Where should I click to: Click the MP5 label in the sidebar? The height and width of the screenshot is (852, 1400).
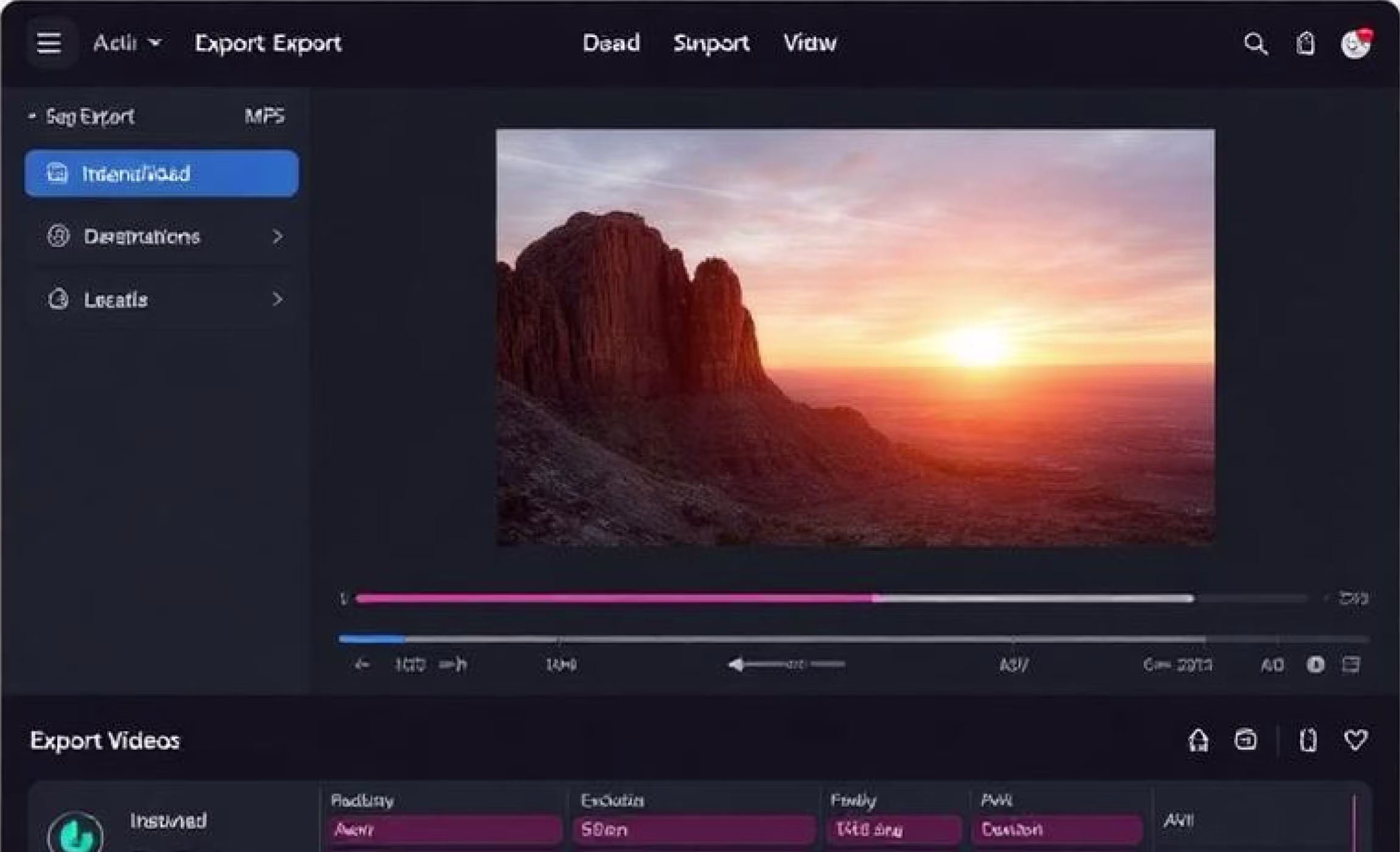(x=265, y=116)
